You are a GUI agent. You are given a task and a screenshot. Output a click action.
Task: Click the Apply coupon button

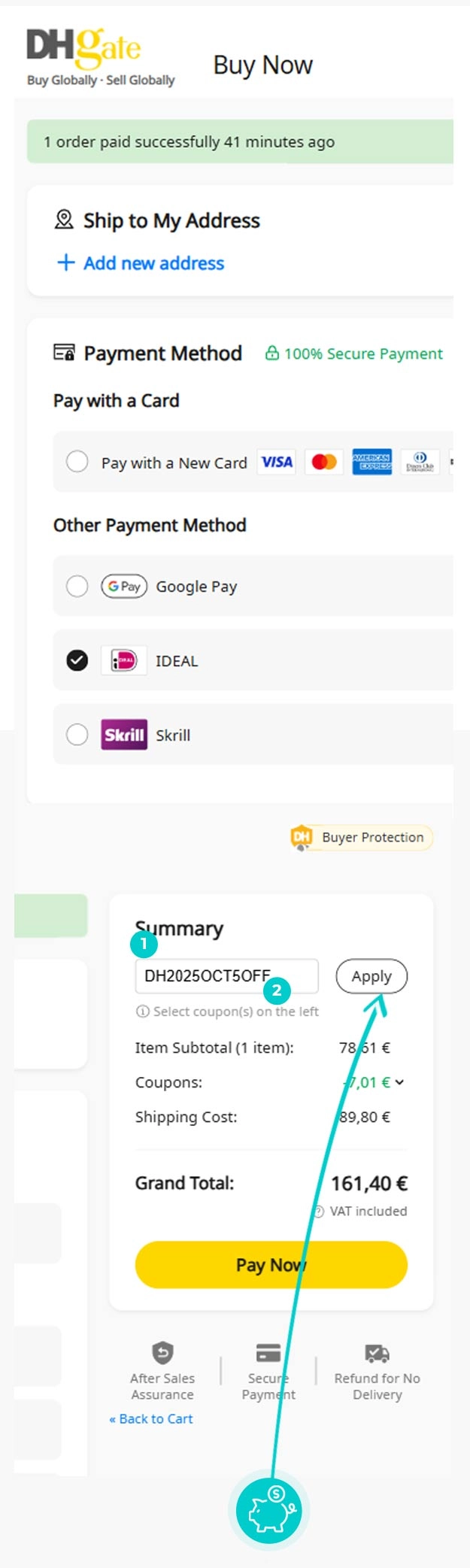click(x=371, y=976)
